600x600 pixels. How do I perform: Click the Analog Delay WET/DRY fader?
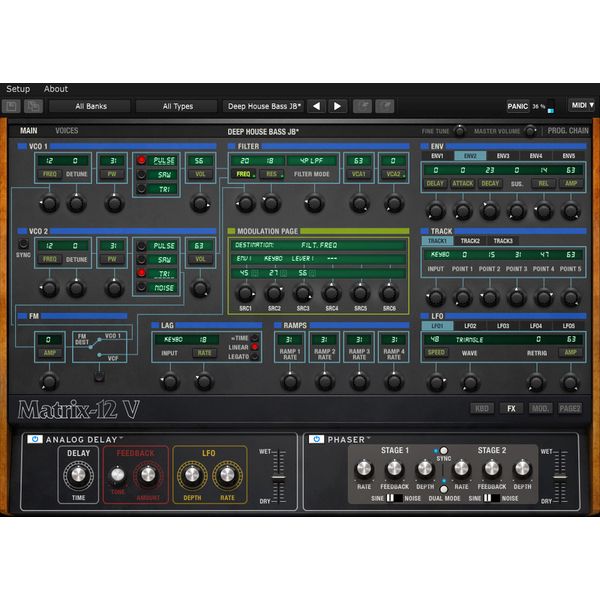tap(279, 477)
